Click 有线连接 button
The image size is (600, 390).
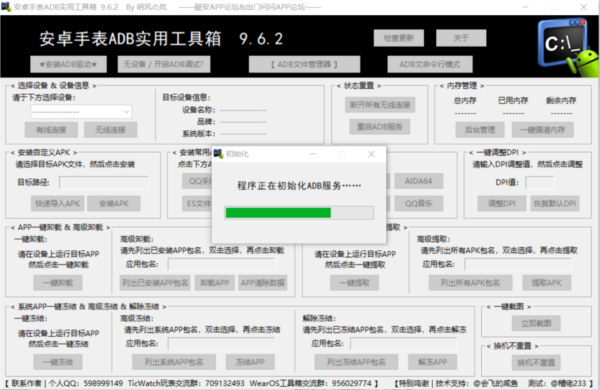tap(51, 130)
